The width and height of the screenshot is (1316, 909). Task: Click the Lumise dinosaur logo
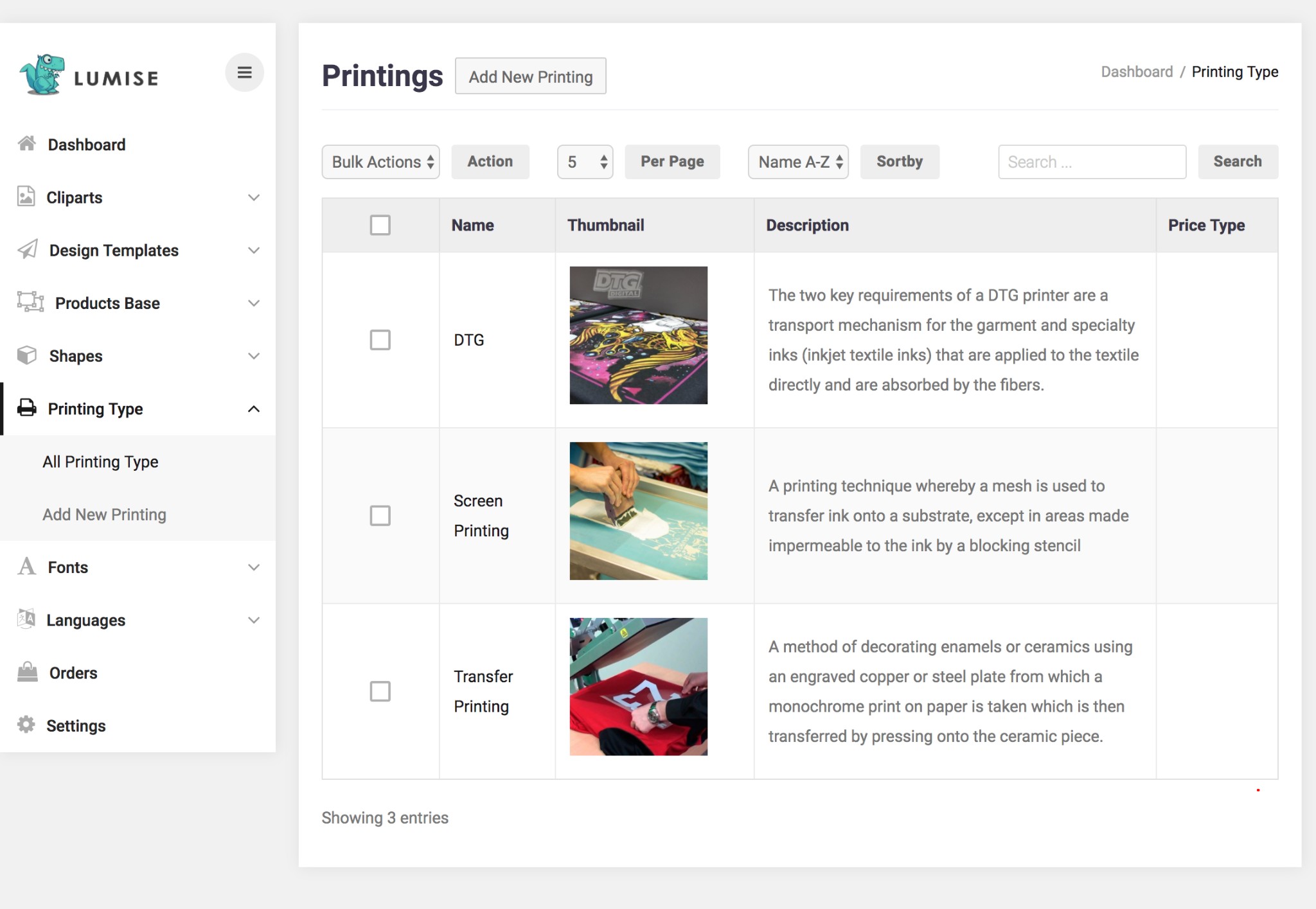tap(42, 75)
